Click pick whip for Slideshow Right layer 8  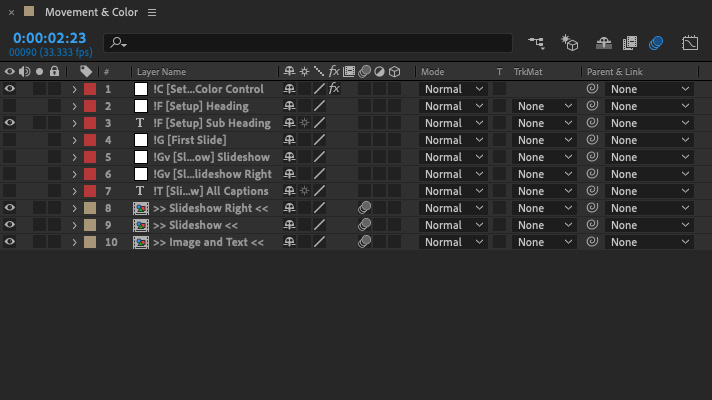pos(592,208)
